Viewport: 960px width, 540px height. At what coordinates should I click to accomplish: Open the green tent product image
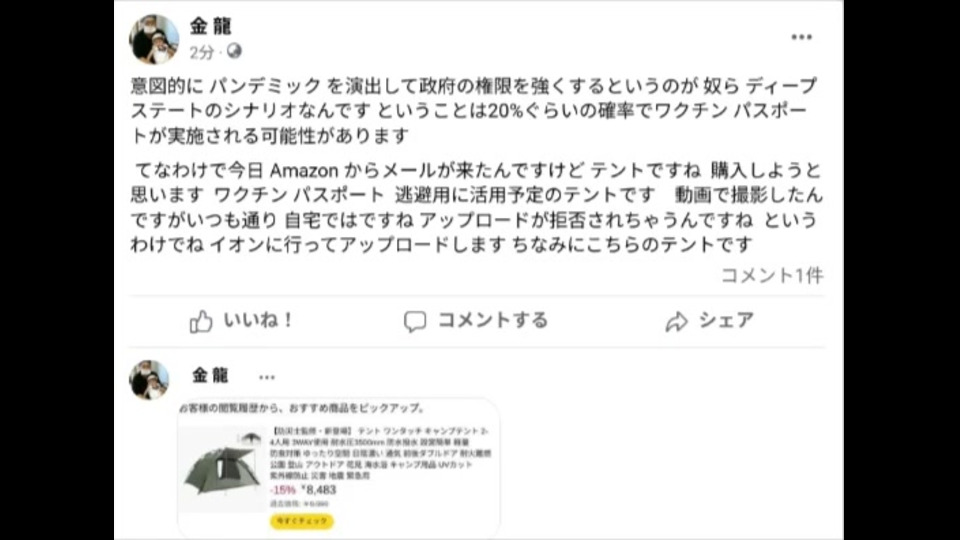(222, 468)
